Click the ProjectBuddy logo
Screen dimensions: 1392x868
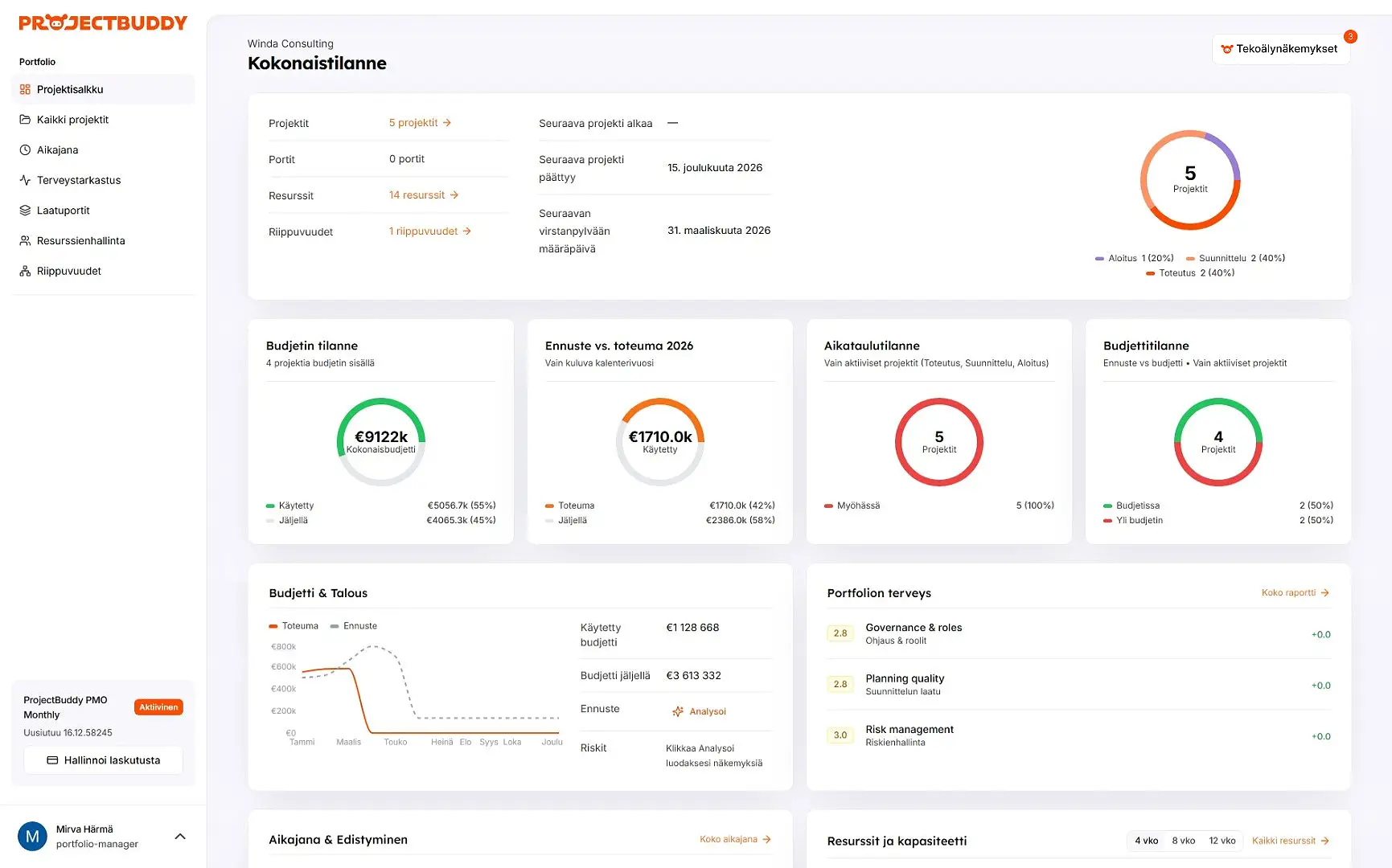103,23
